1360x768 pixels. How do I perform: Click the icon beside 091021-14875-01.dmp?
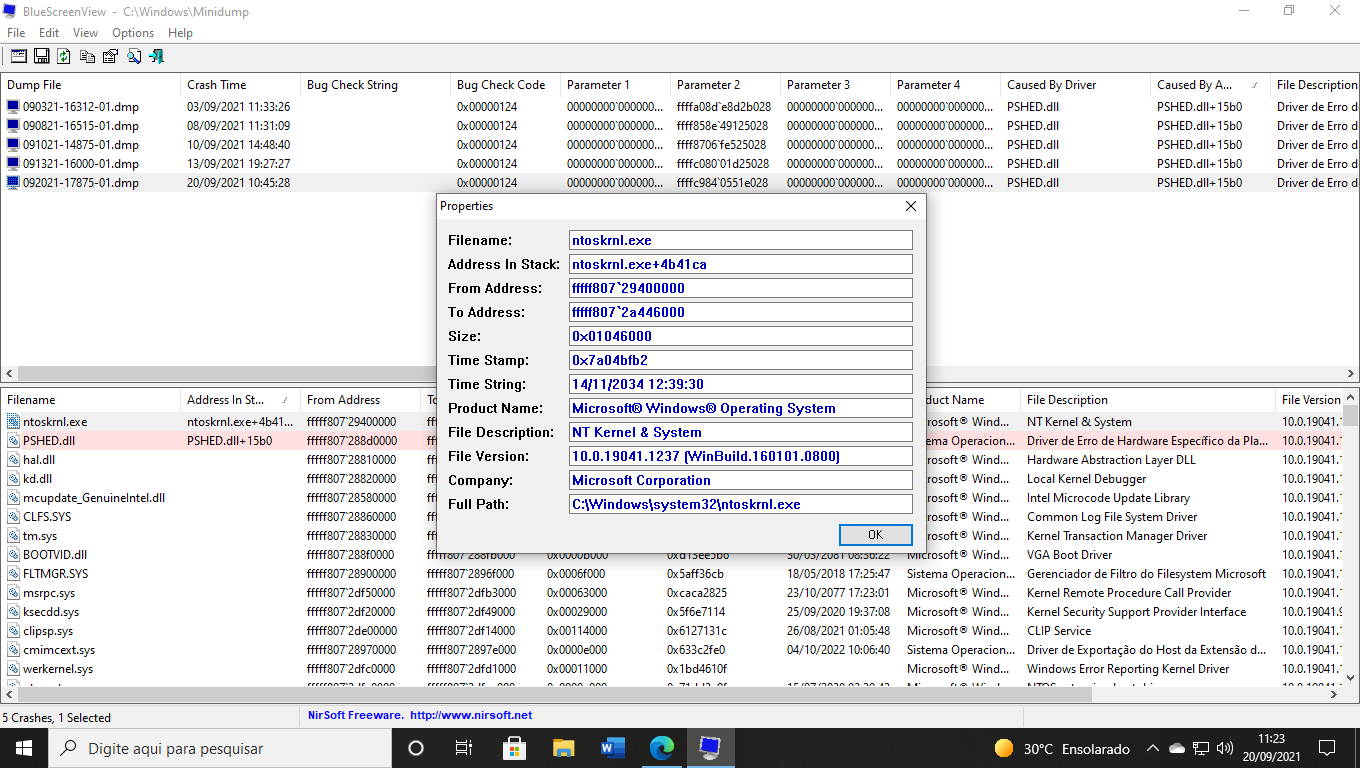(13, 145)
